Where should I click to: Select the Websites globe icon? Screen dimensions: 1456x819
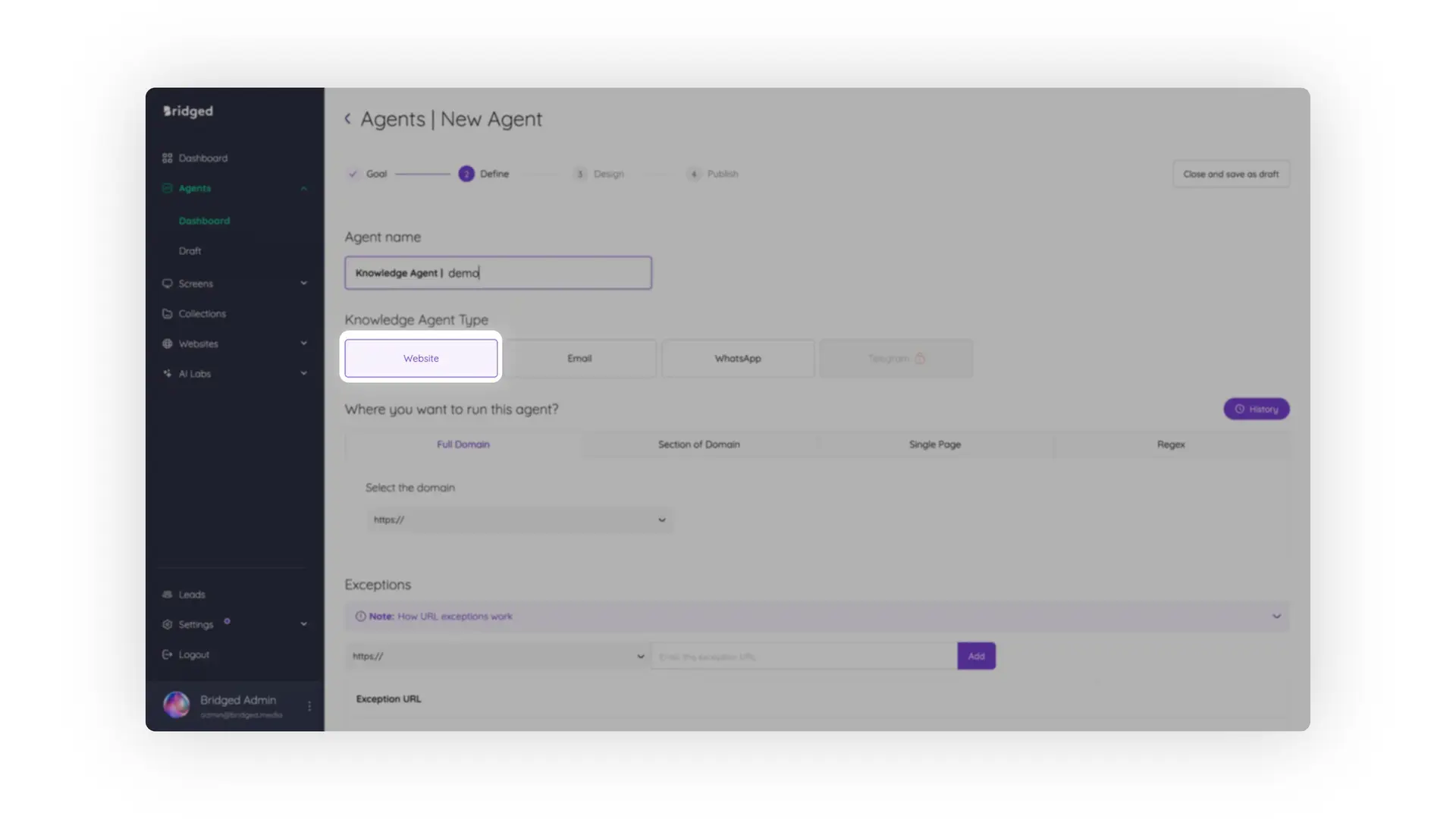tap(168, 344)
